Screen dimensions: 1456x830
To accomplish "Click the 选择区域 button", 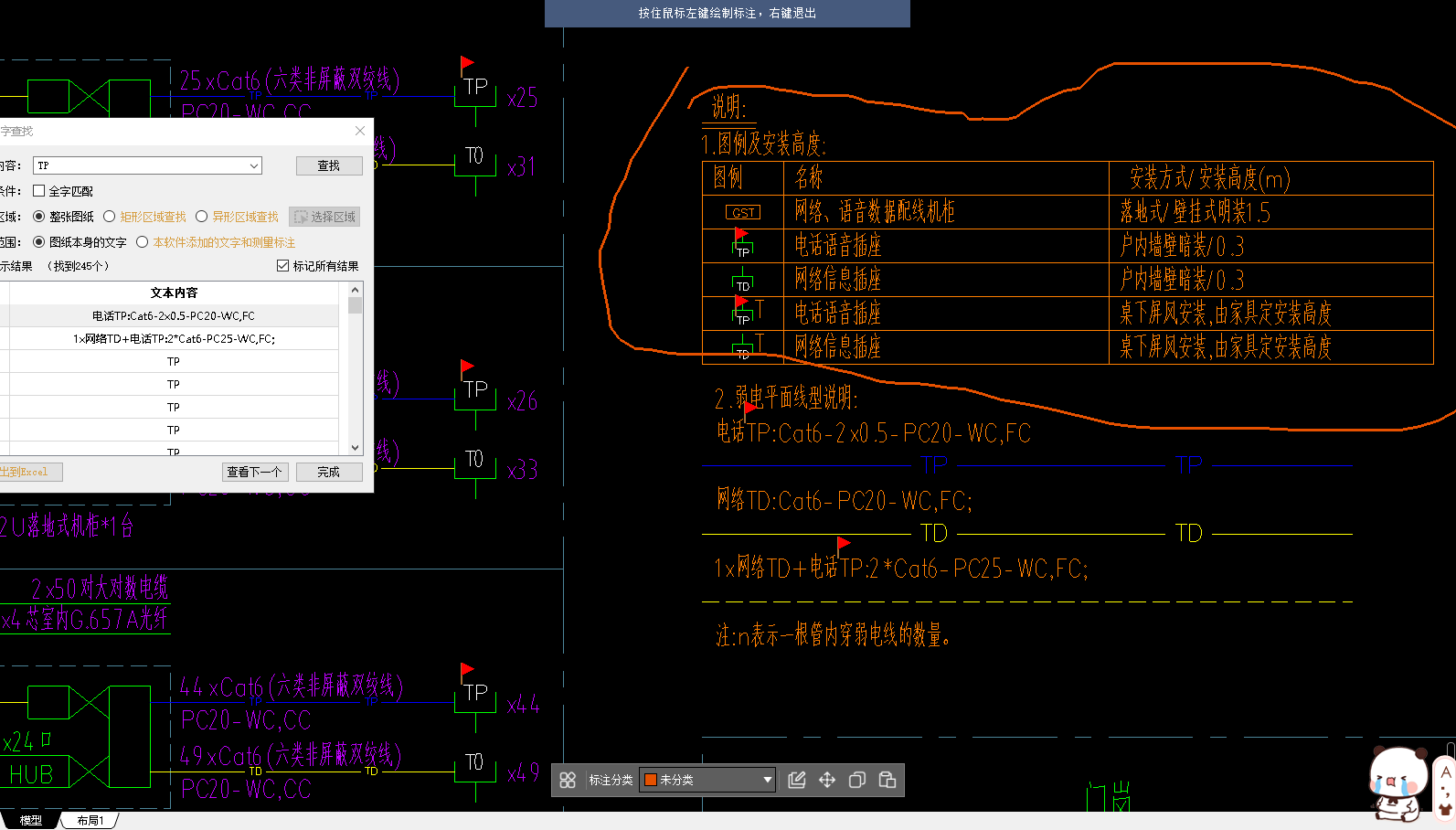I will [324, 217].
